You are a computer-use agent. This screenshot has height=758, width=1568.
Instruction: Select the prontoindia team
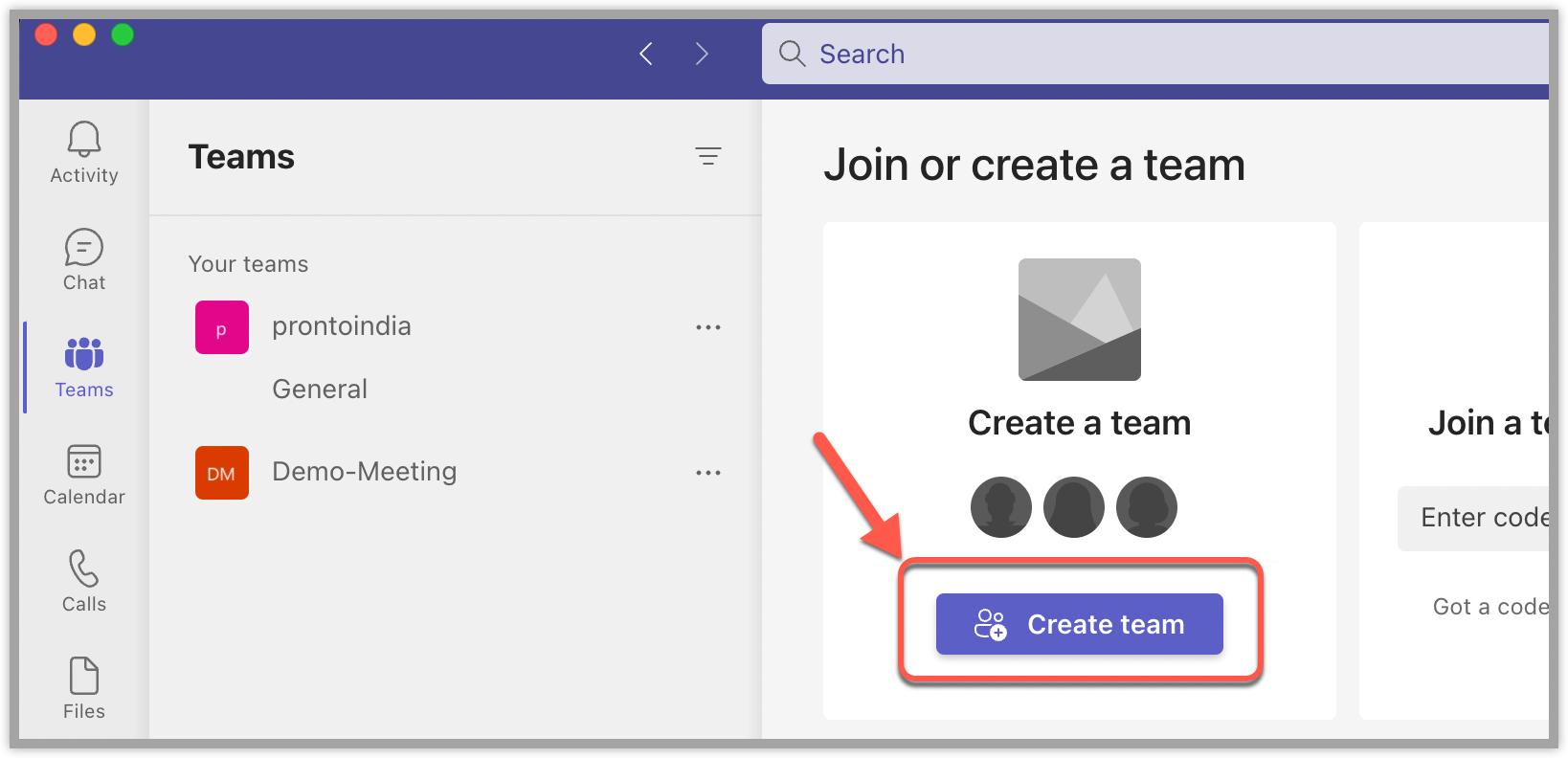click(342, 326)
